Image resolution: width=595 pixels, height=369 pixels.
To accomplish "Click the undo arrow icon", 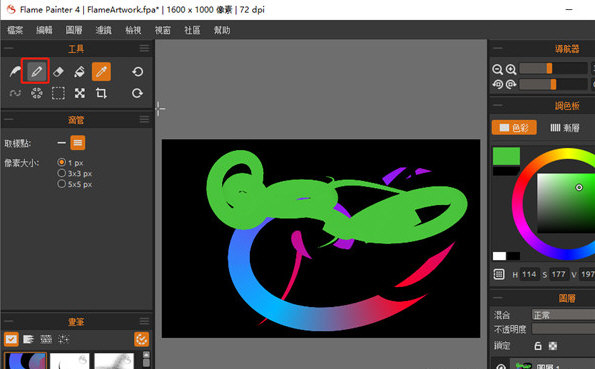I will (137, 71).
